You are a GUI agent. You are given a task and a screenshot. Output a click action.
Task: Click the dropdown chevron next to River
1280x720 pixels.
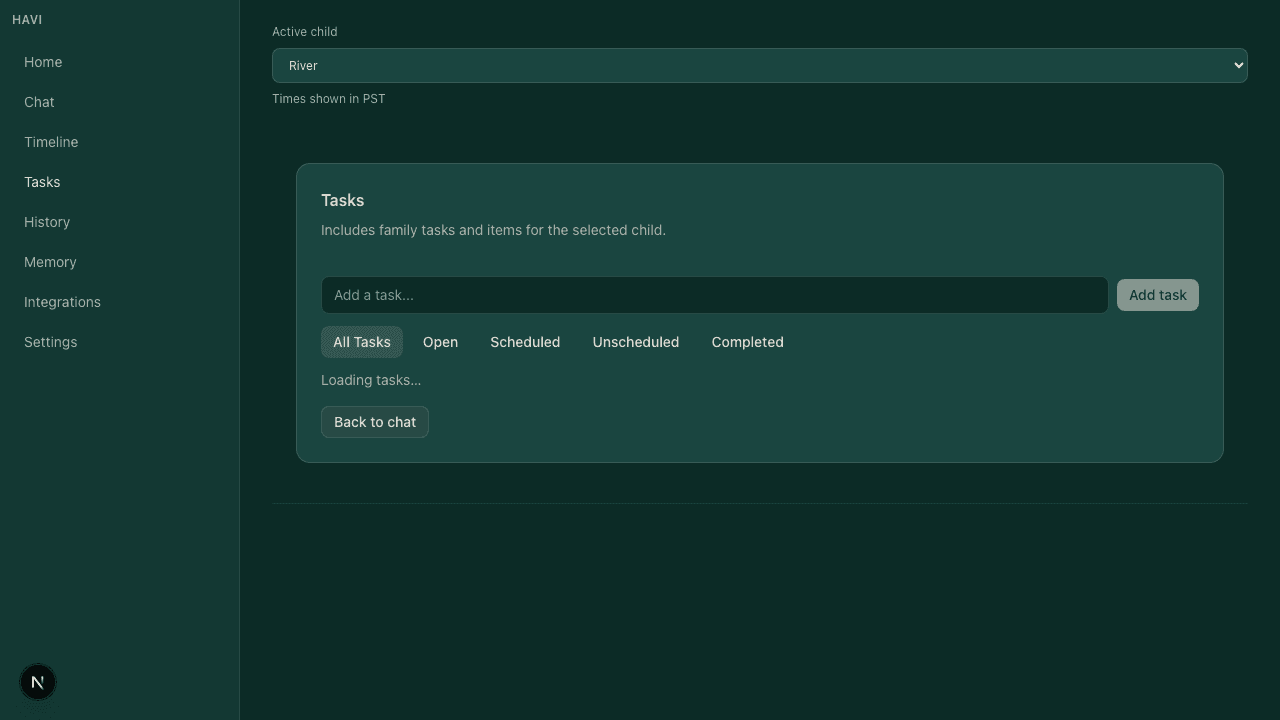point(1237,65)
